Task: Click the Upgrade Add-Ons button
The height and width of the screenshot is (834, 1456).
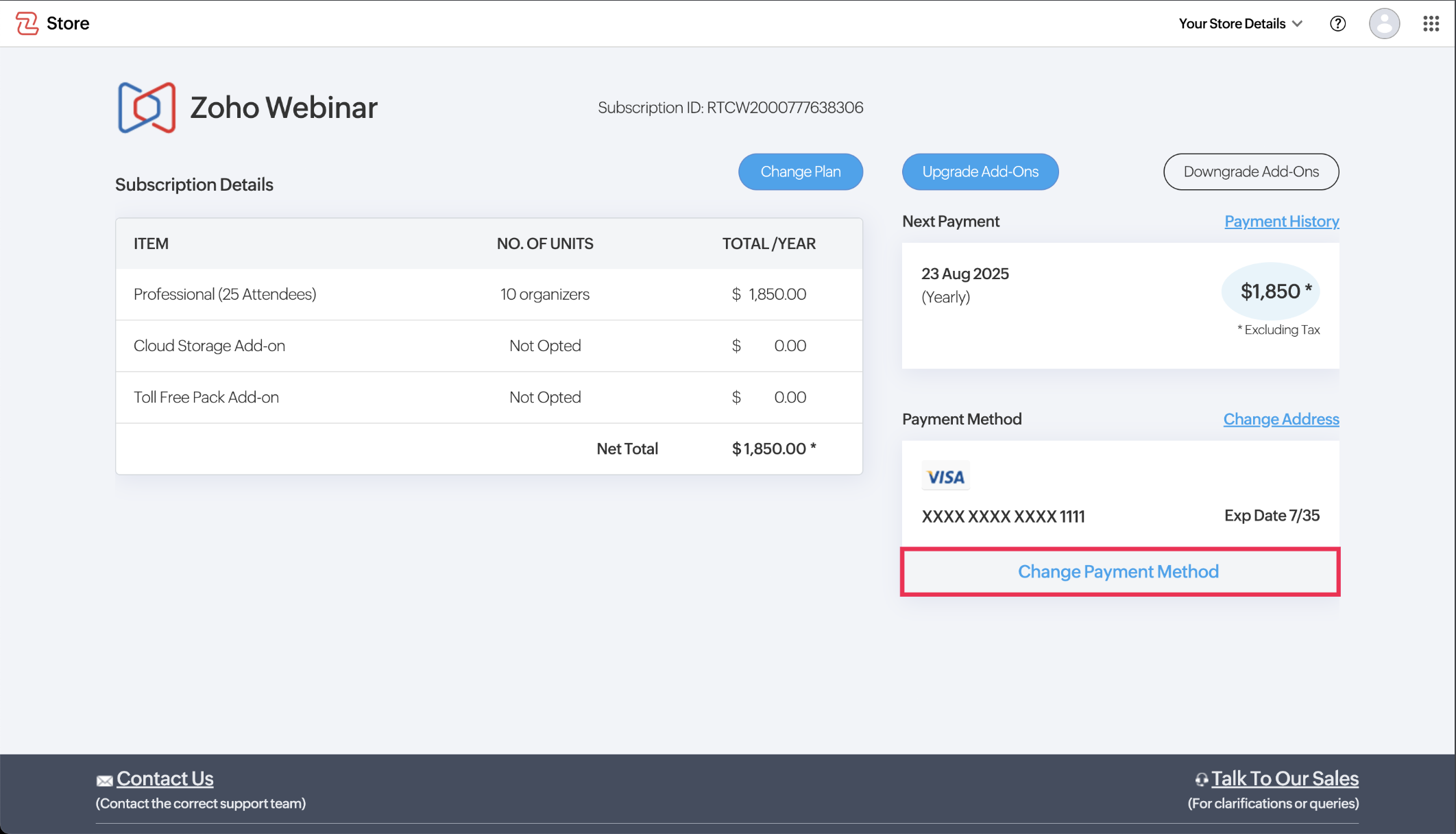Action: (980, 171)
